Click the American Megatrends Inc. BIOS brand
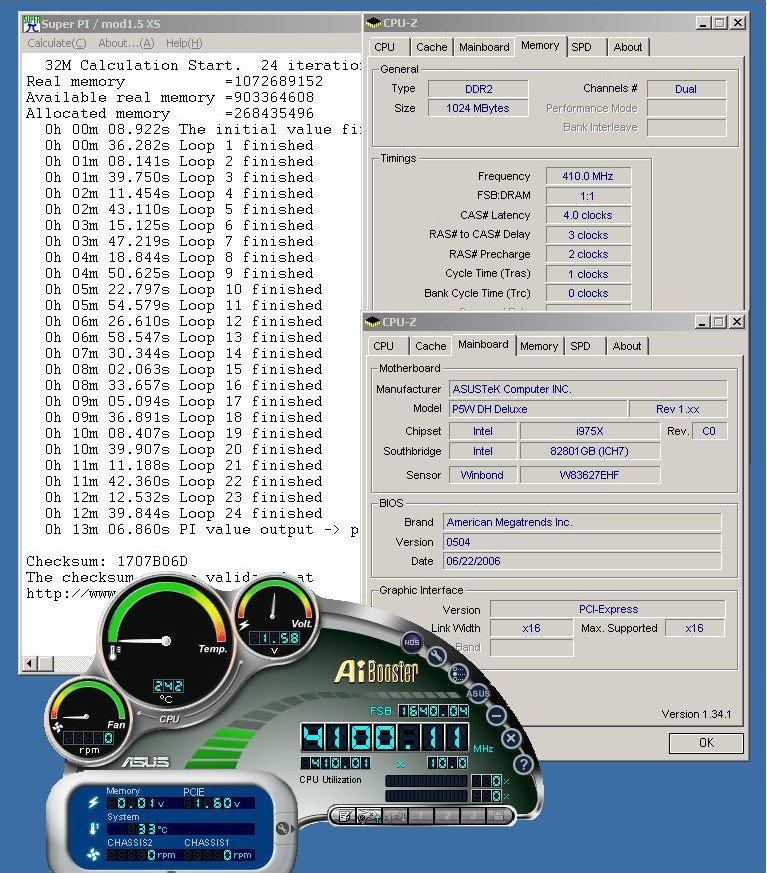The width and height of the screenshot is (767, 873). point(582,522)
